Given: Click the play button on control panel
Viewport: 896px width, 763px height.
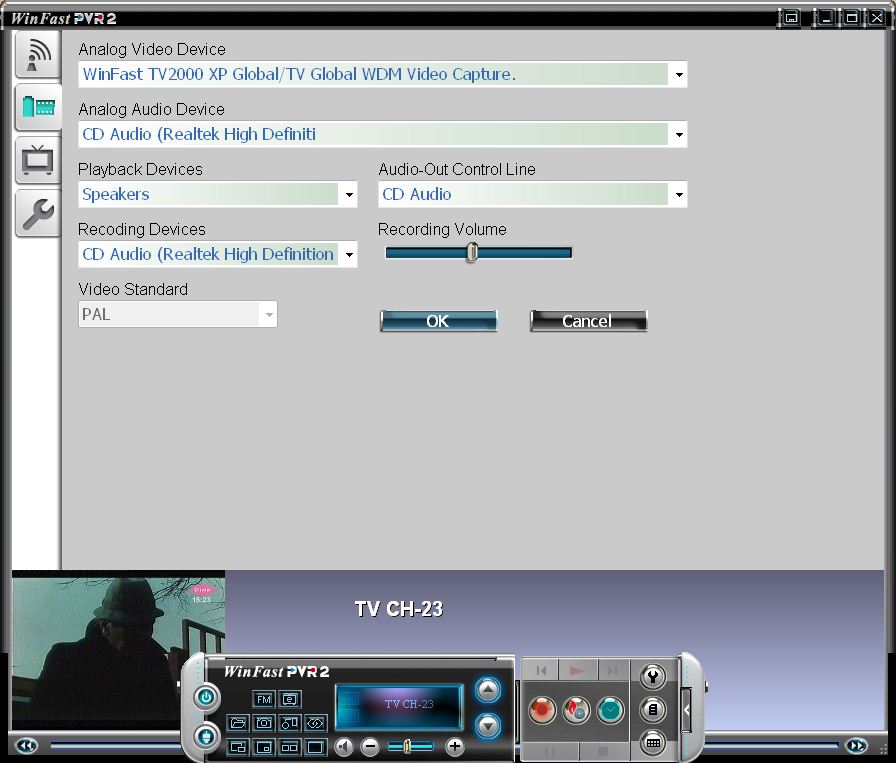Looking at the screenshot, I should 577,670.
